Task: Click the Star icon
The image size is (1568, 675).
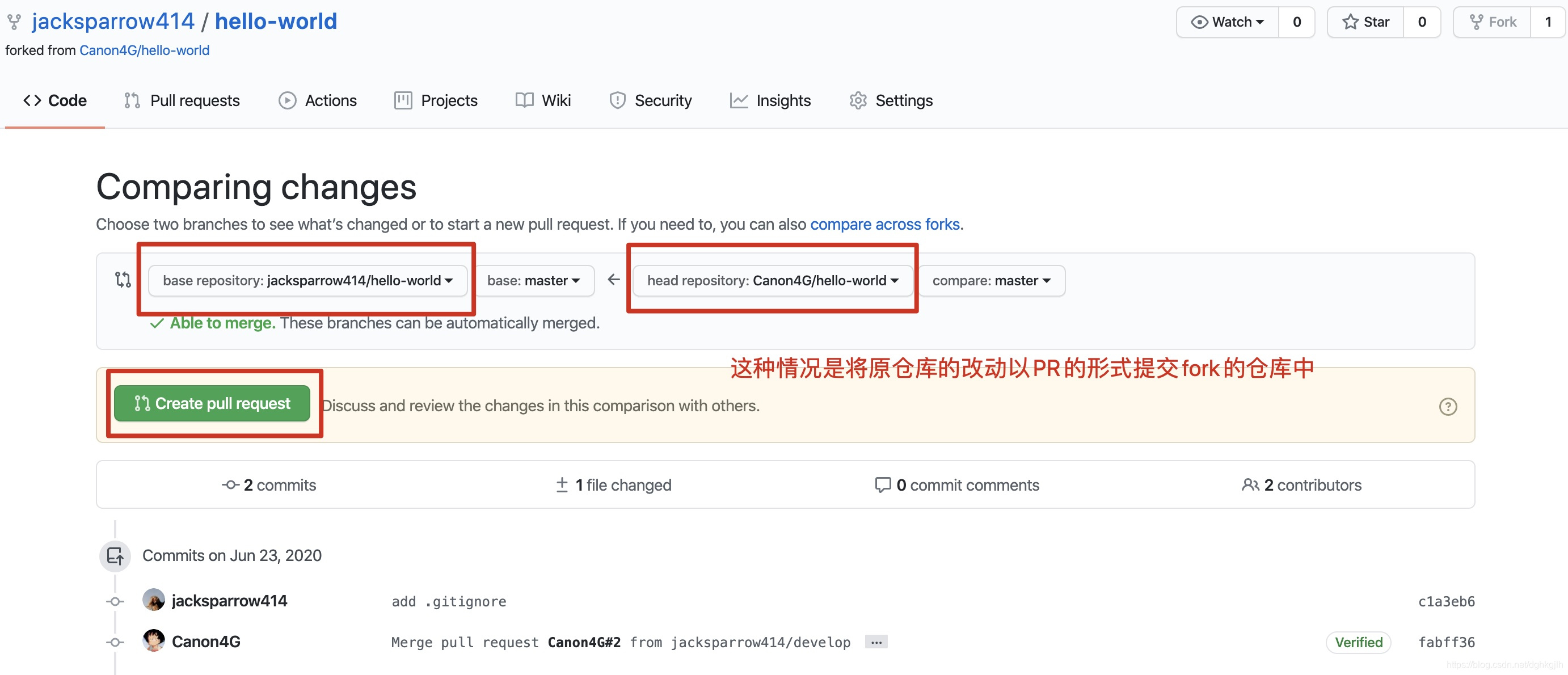Action: (x=1350, y=23)
